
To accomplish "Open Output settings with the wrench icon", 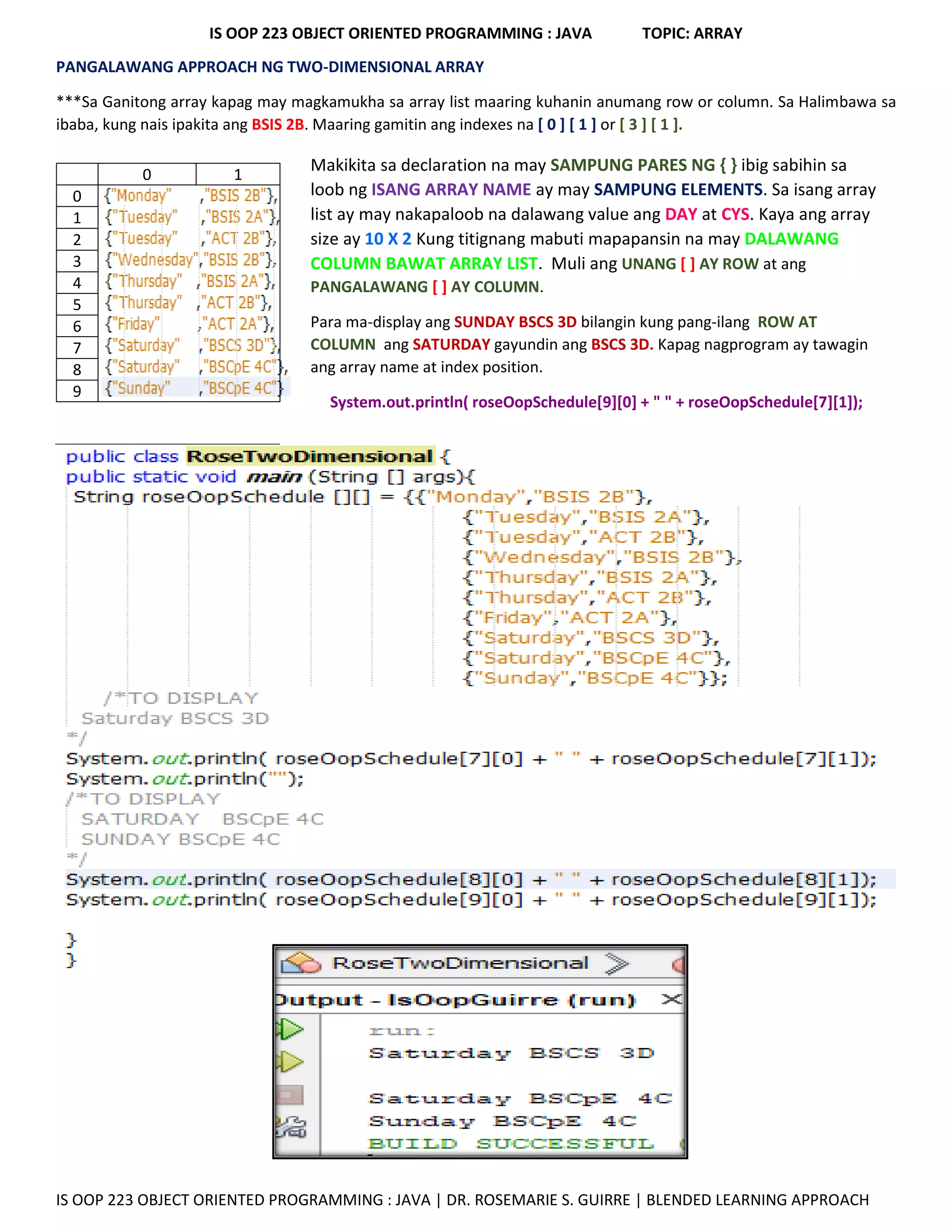I will tap(291, 1127).
